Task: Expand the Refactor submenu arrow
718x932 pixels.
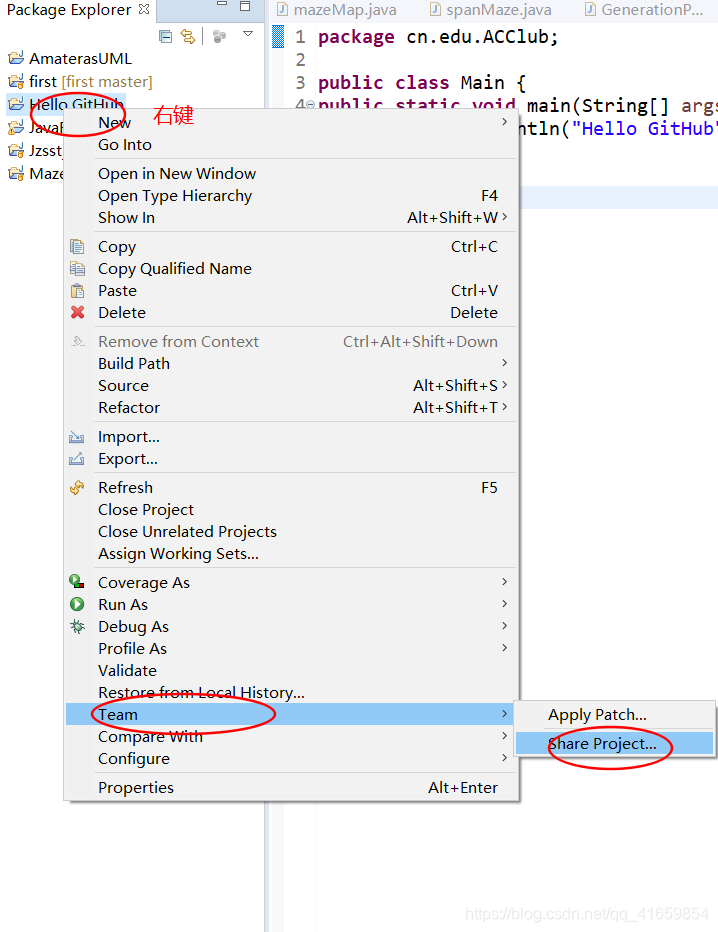Action: pyautogui.click(x=505, y=407)
